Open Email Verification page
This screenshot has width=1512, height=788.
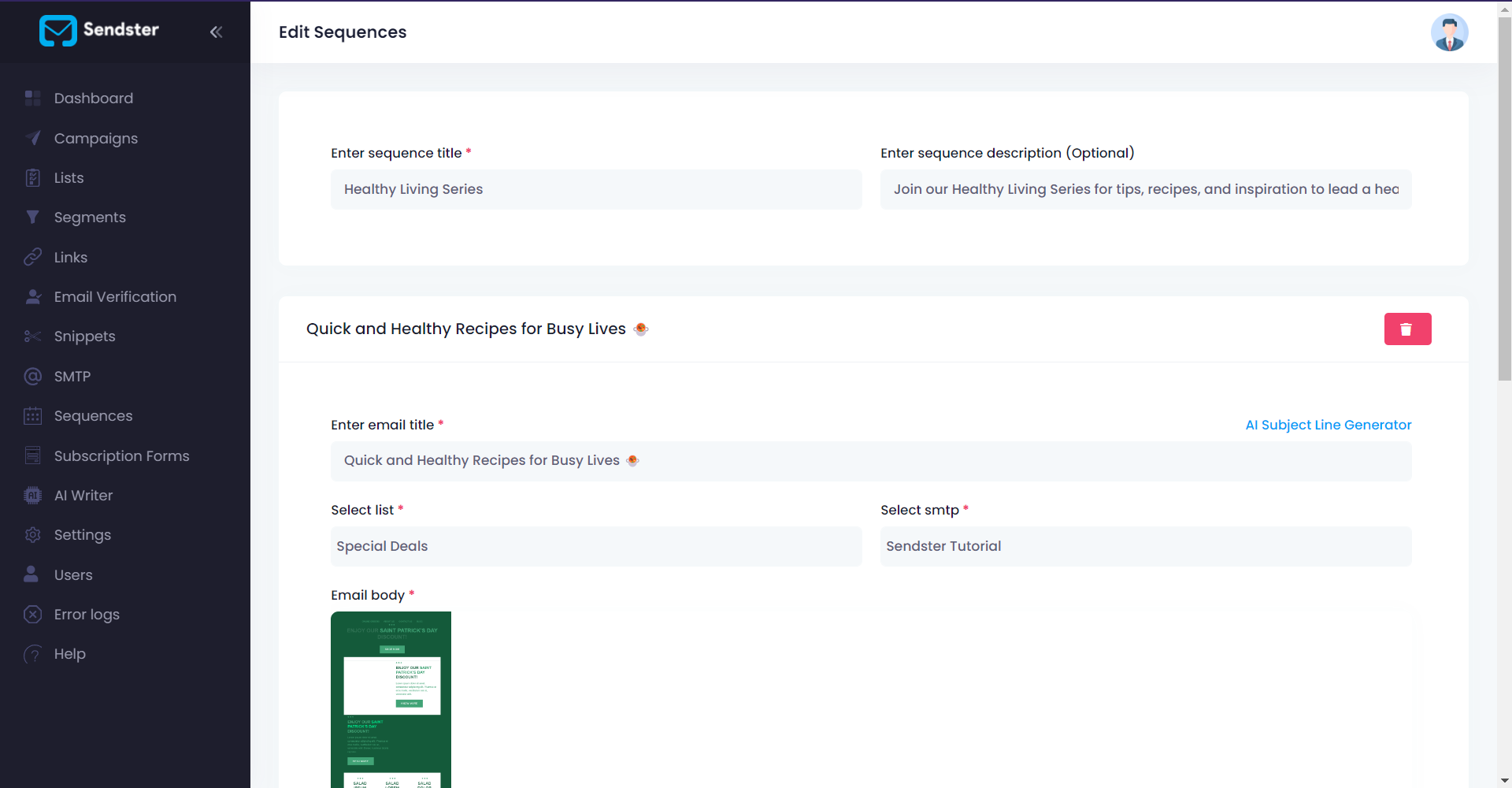click(115, 297)
